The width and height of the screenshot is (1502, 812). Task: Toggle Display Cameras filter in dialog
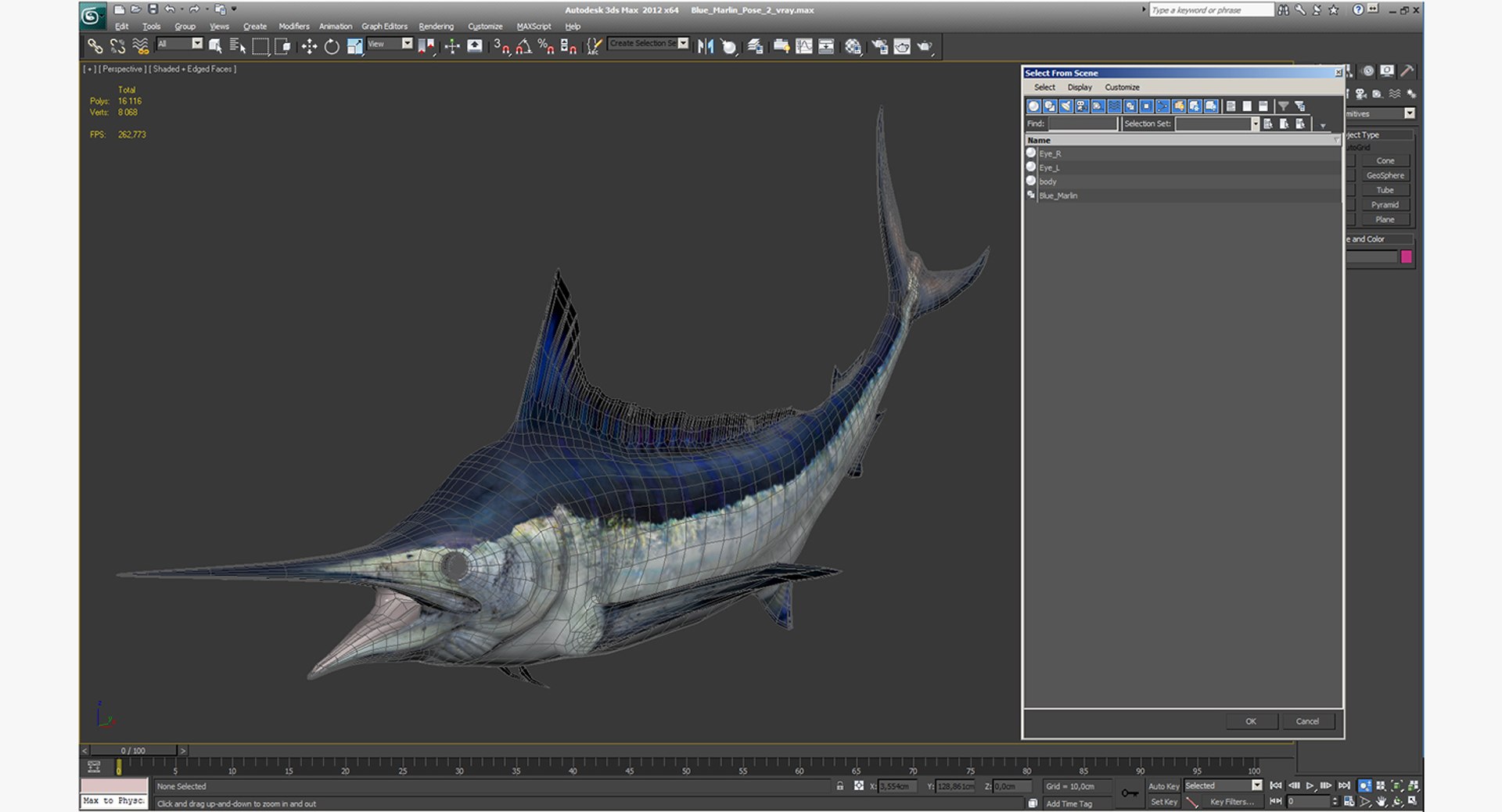click(x=1082, y=106)
